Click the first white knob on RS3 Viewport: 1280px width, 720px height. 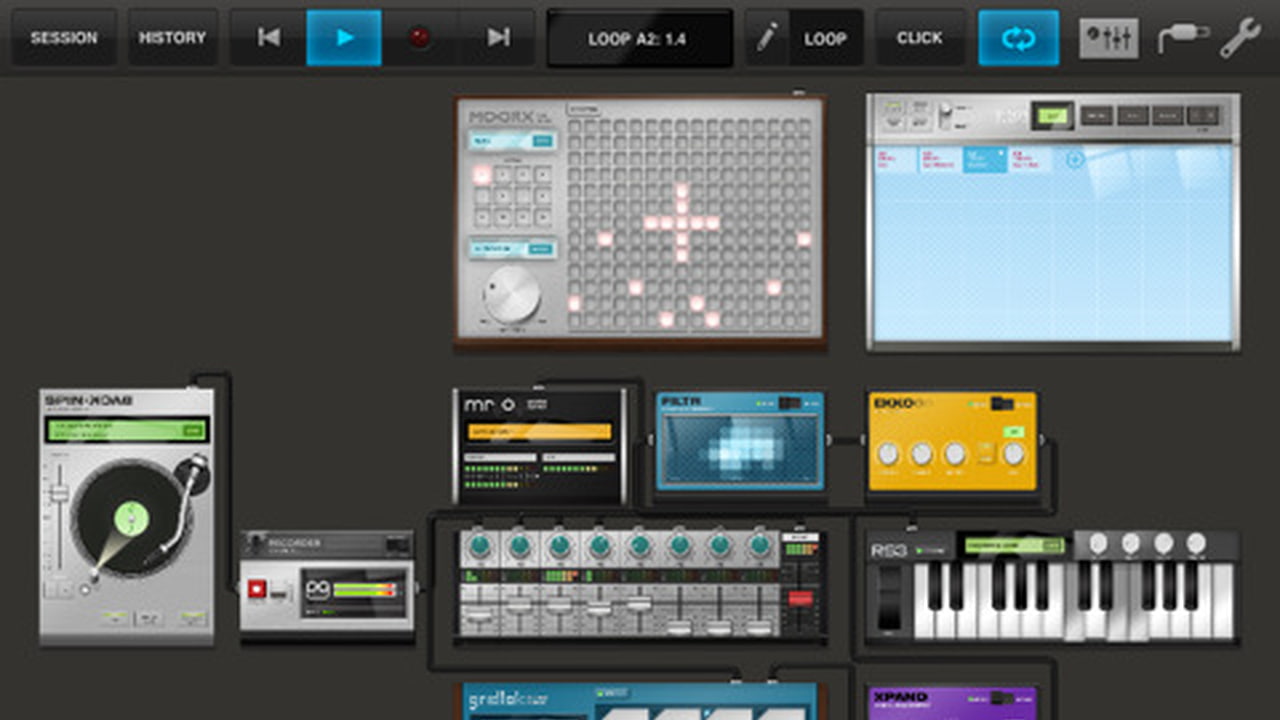1098,543
